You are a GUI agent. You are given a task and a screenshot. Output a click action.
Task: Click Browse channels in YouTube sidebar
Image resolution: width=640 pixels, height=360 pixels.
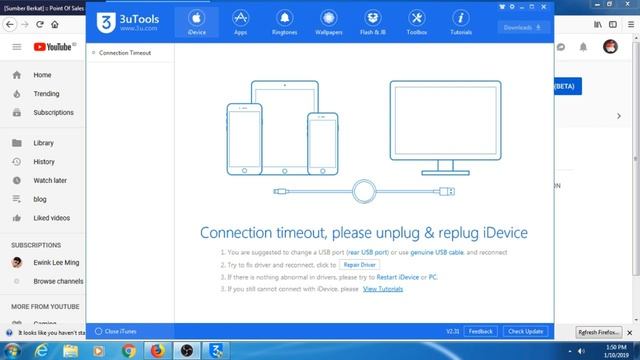[x=42, y=281]
